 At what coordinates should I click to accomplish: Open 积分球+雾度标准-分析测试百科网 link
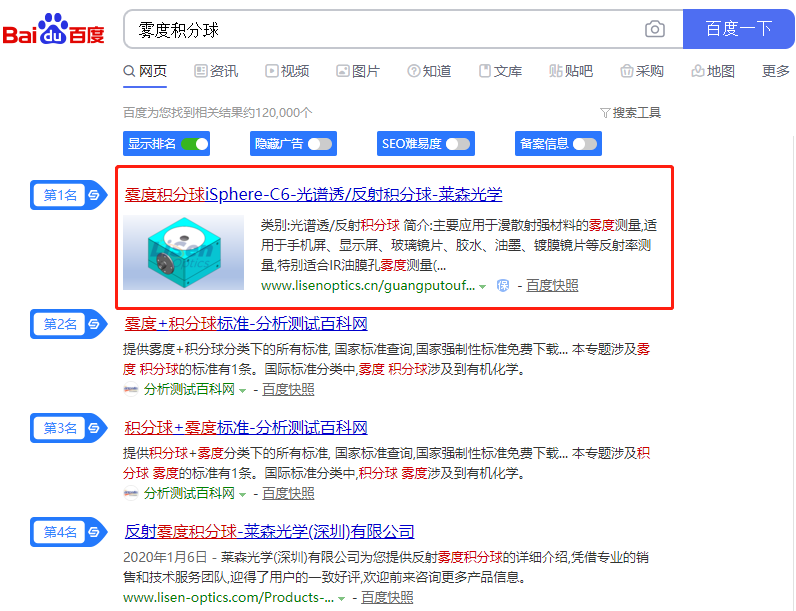(246, 428)
